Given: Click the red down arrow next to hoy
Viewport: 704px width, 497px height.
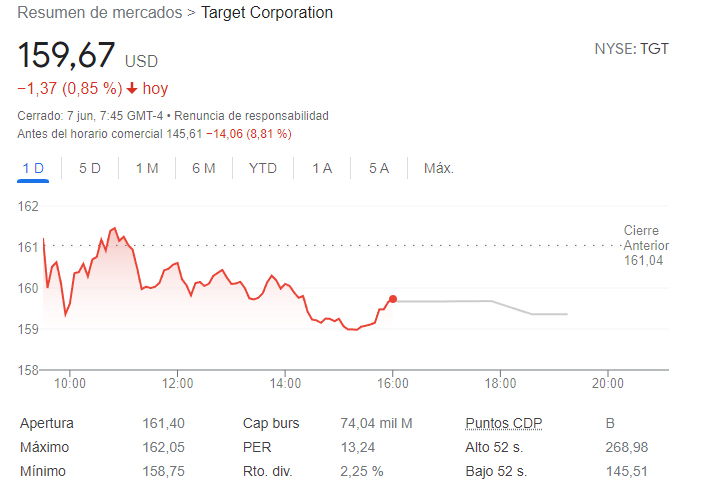Looking at the screenshot, I should coord(131,89).
